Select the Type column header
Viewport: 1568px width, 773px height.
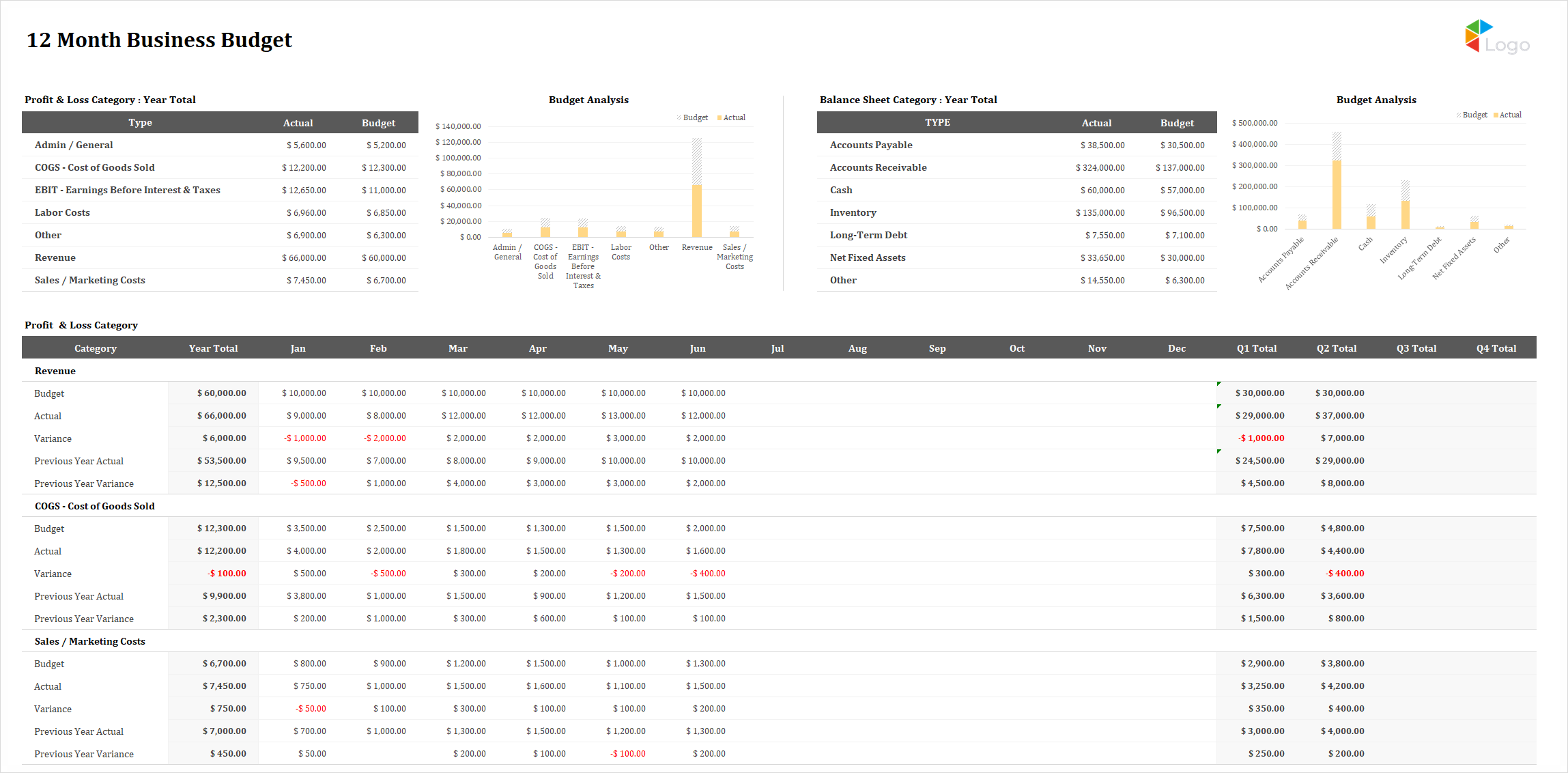140,122
